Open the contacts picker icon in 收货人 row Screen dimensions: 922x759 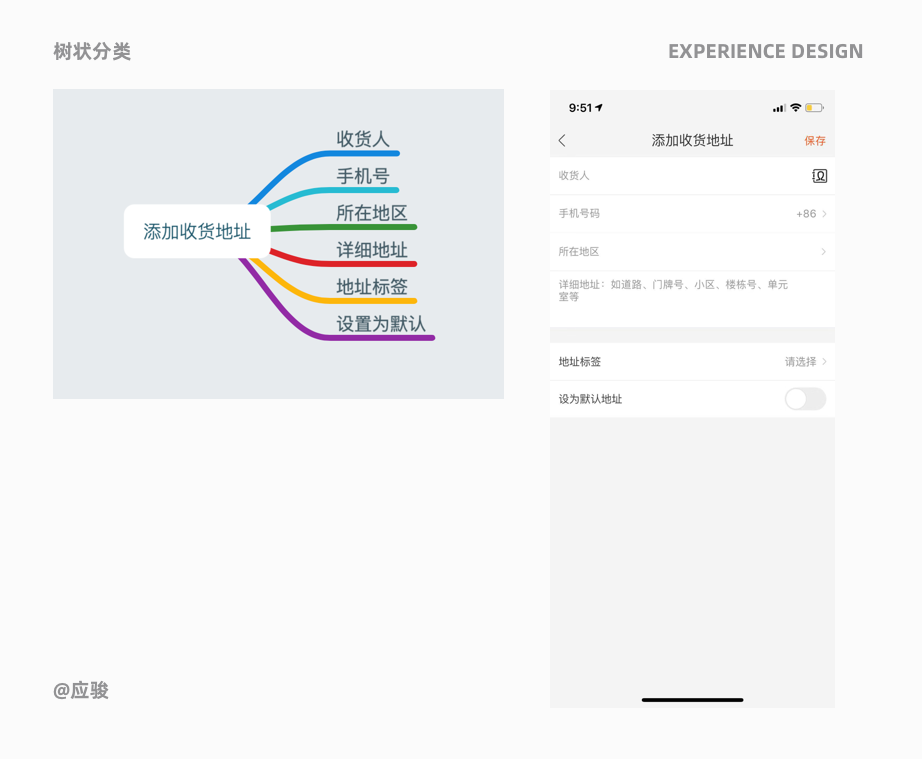coord(820,176)
